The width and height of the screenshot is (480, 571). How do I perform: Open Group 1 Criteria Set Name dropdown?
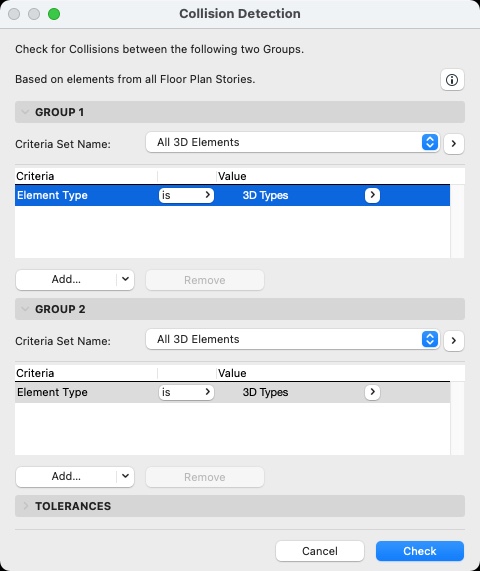click(x=292, y=142)
